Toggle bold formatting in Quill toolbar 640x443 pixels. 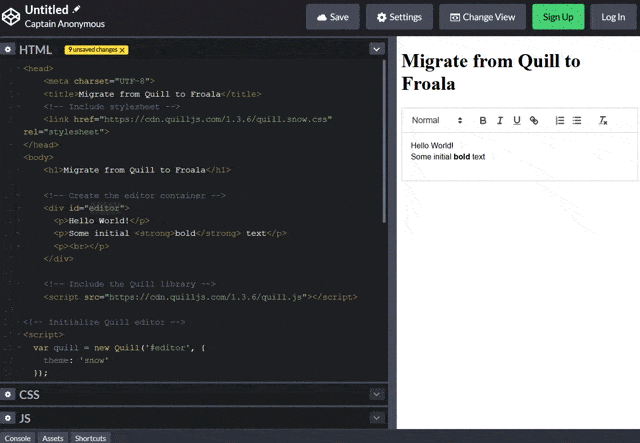[483, 120]
